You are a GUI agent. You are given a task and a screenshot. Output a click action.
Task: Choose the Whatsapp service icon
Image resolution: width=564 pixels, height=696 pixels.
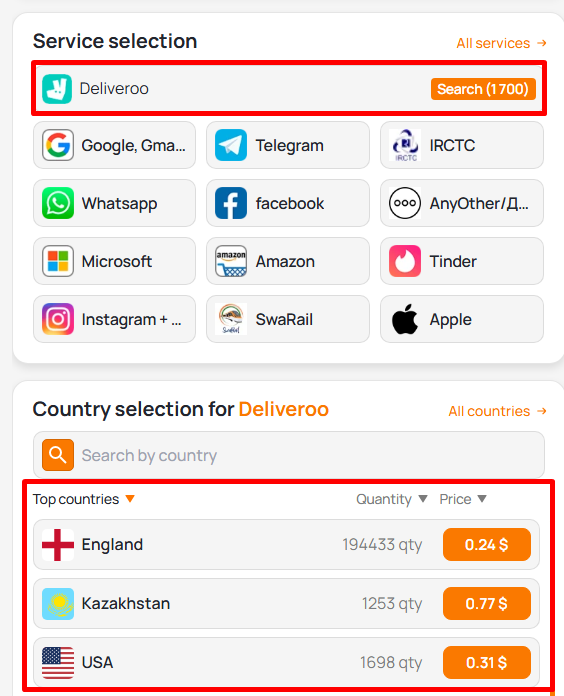coord(58,203)
